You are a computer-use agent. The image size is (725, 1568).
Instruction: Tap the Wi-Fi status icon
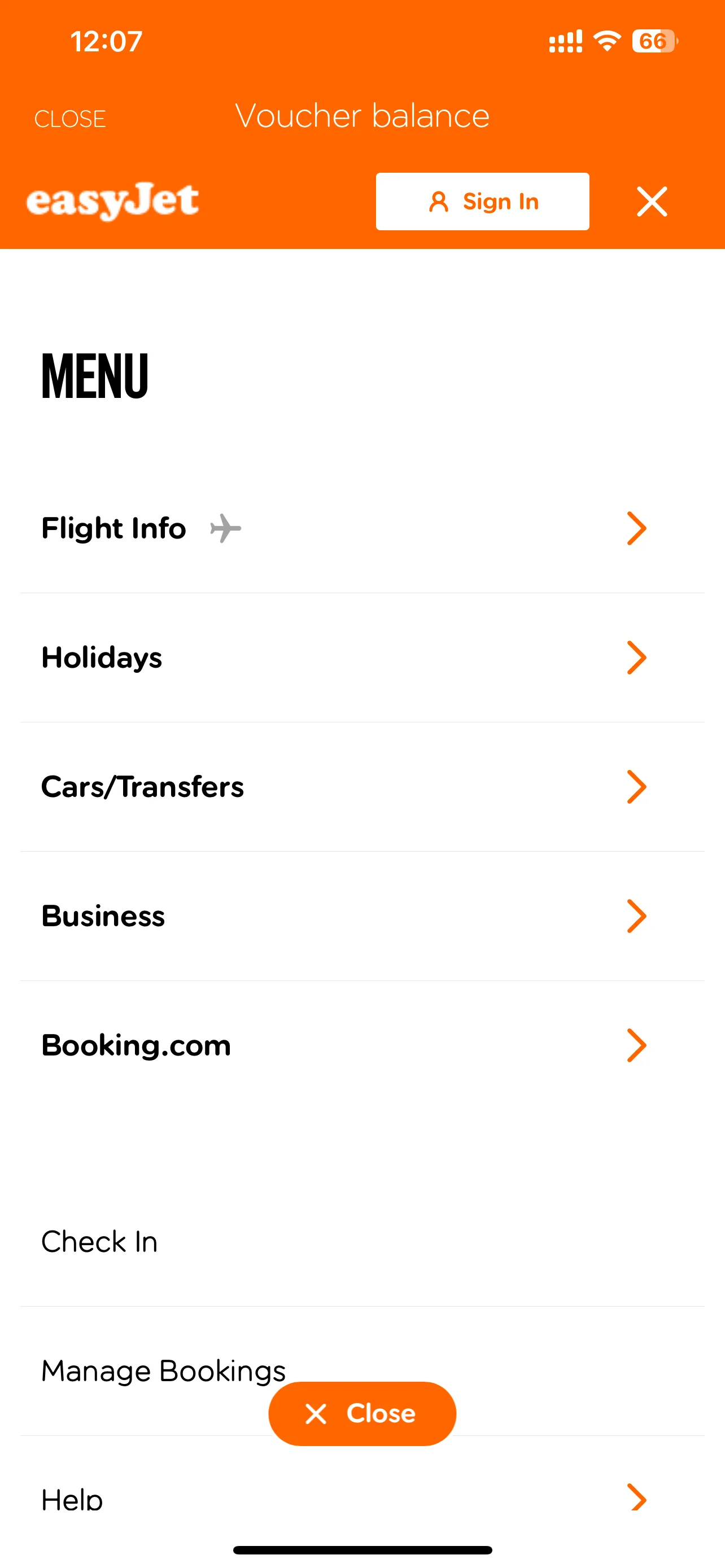point(607,41)
